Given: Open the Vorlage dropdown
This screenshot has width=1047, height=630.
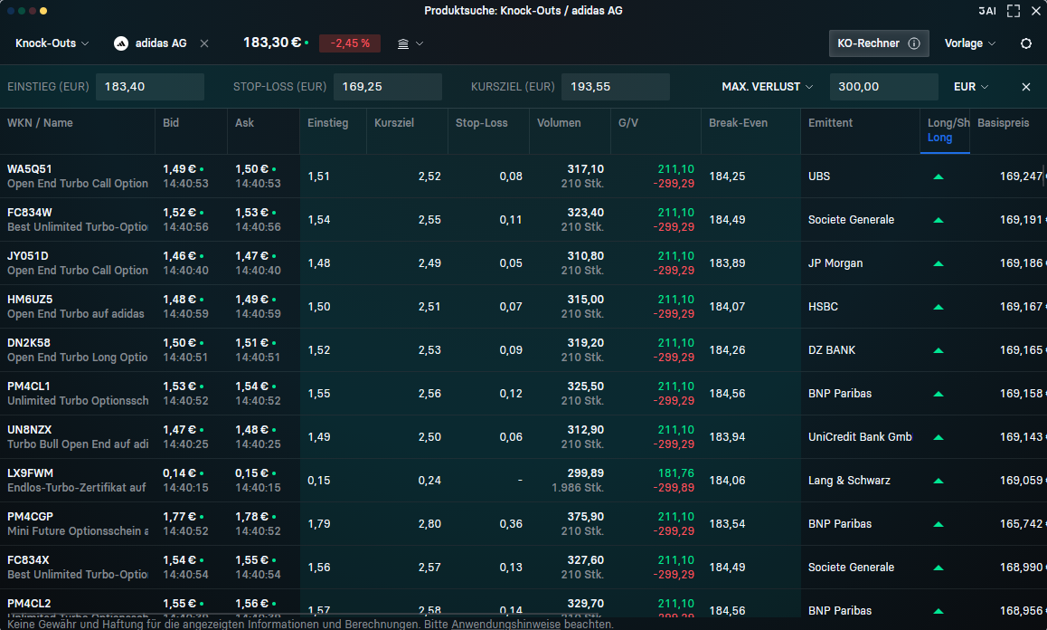Looking at the screenshot, I should [970, 43].
